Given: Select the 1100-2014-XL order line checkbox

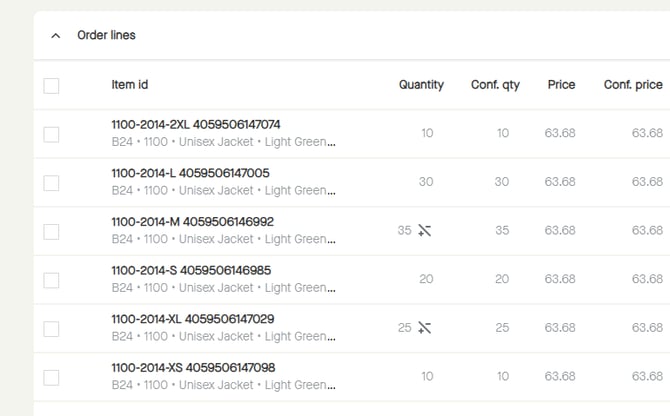Looking at the screenshot, I should 51,329.
